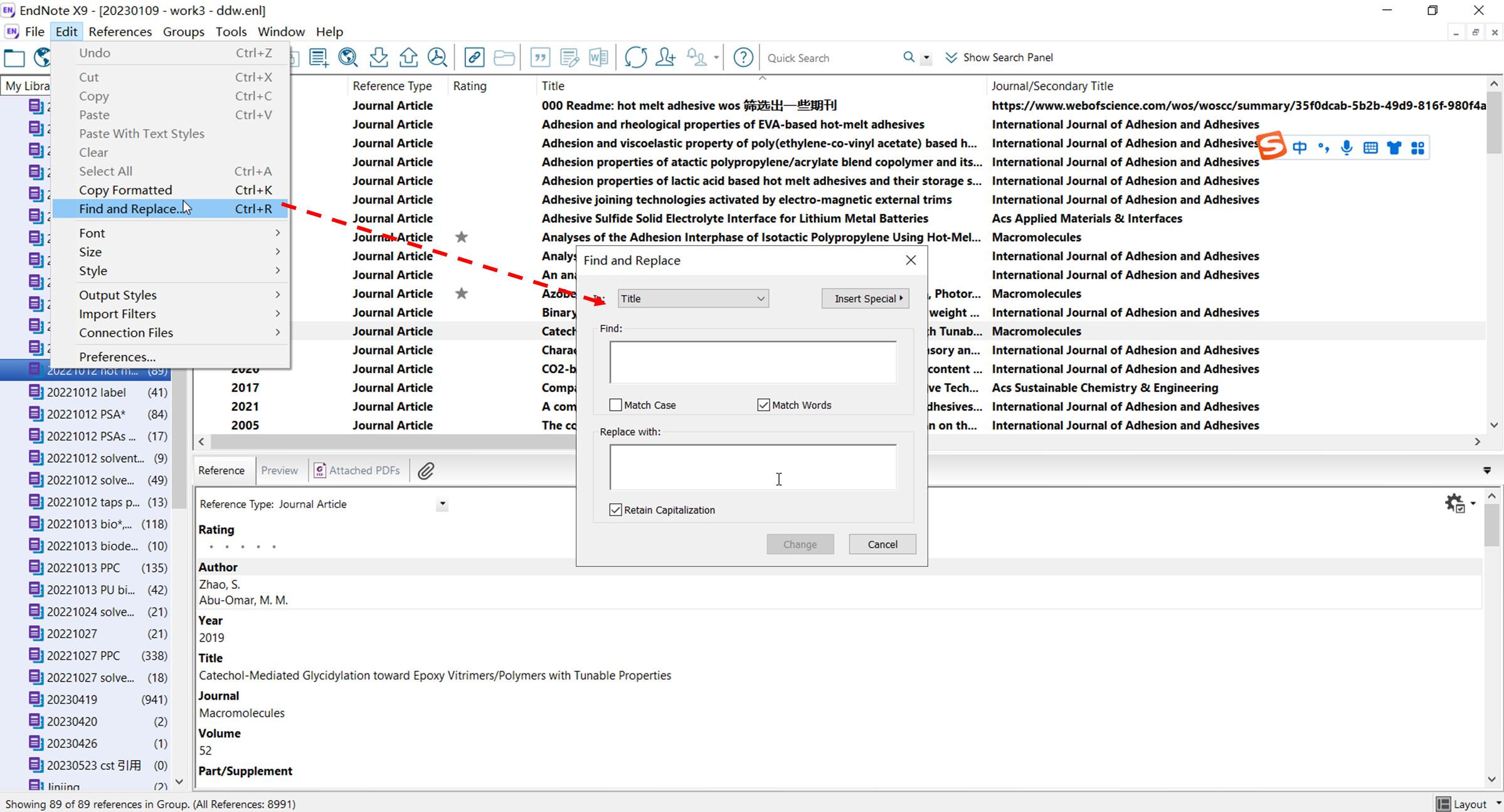
Task: Open Help via the question mark icon
Action: click(743, 58)
